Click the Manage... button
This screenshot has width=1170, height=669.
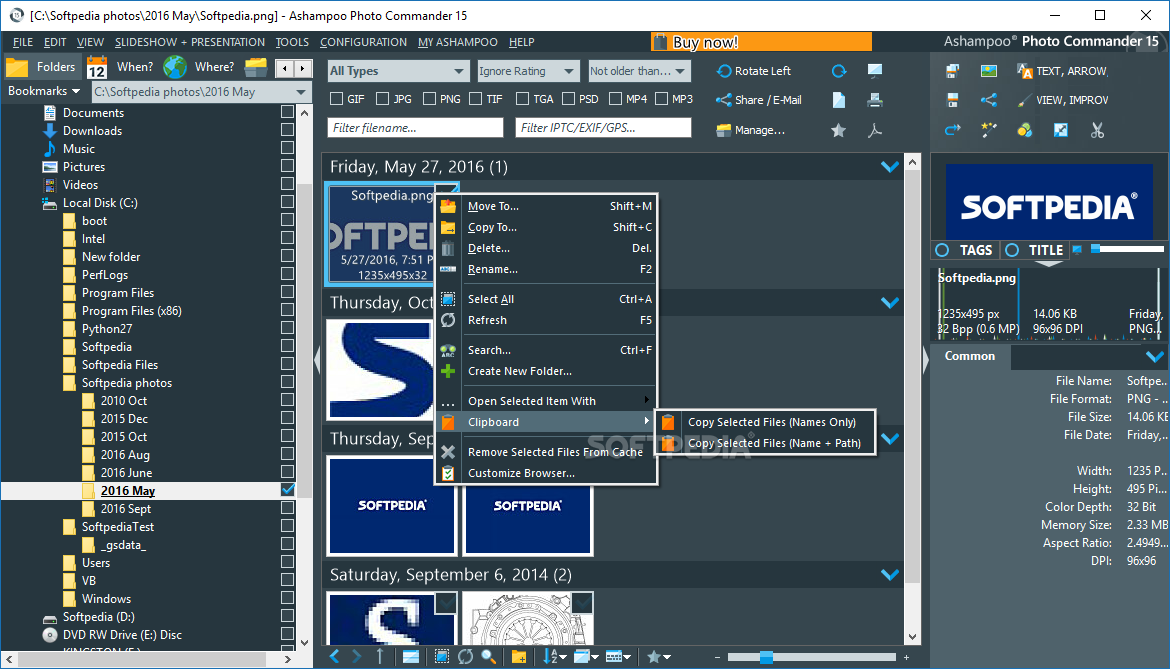pyautogui.click(x=751, y=130)
